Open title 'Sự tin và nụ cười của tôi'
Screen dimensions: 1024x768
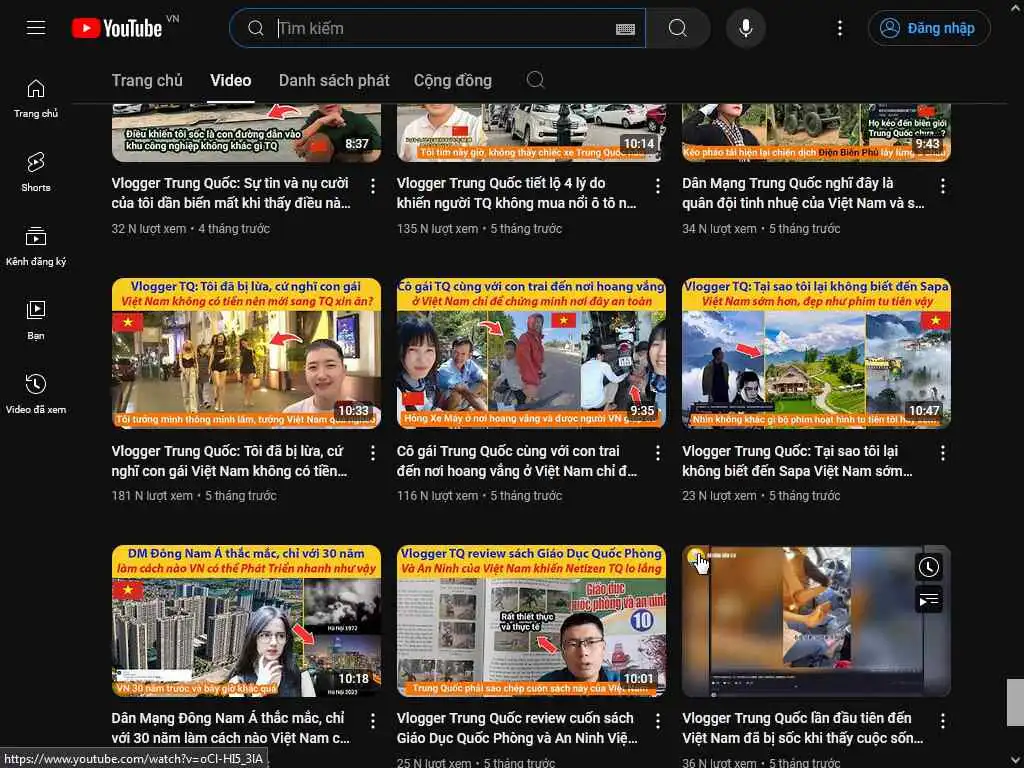tap(231, 193)
